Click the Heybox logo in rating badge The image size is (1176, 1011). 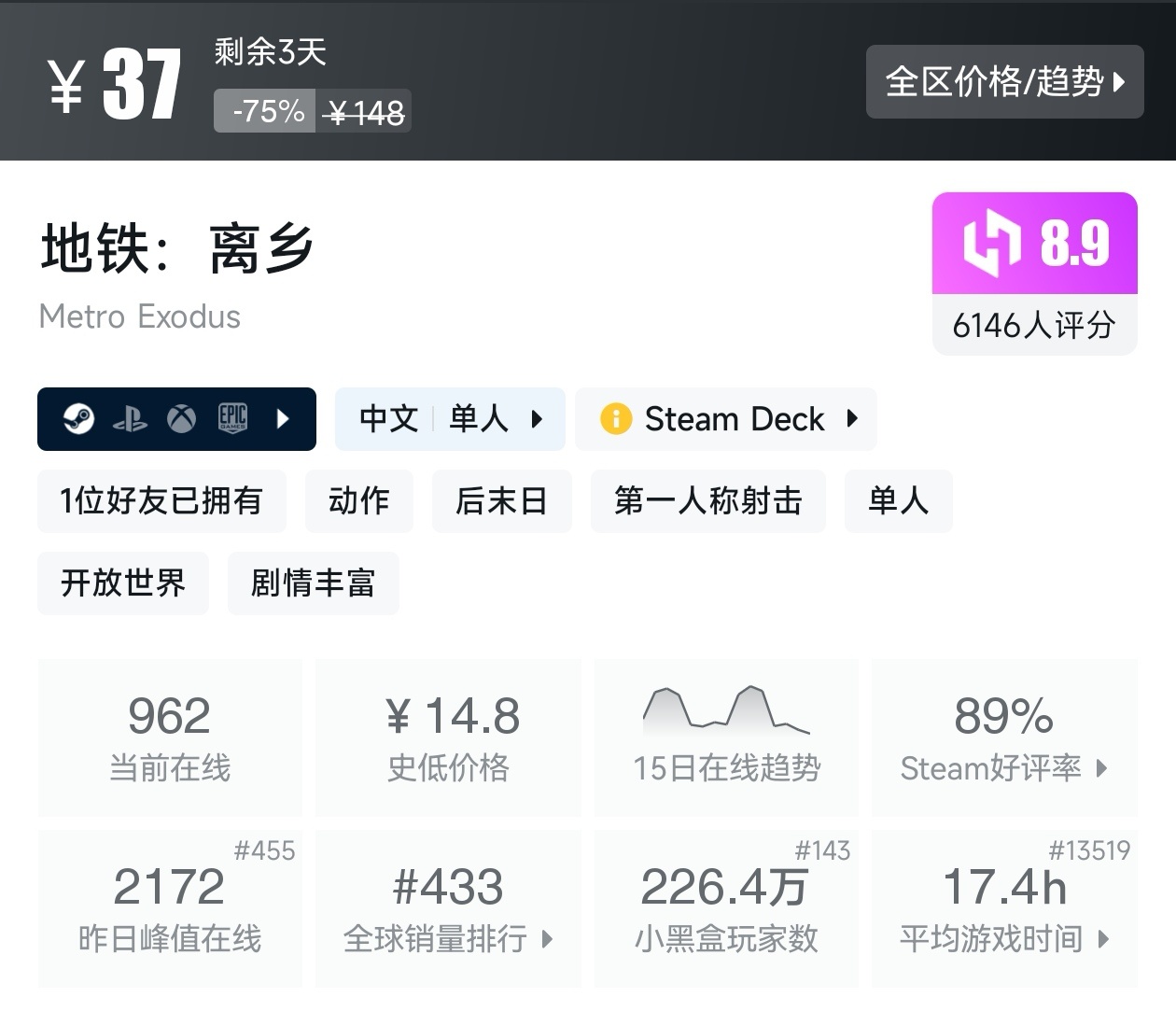click(x=991, y=243)
